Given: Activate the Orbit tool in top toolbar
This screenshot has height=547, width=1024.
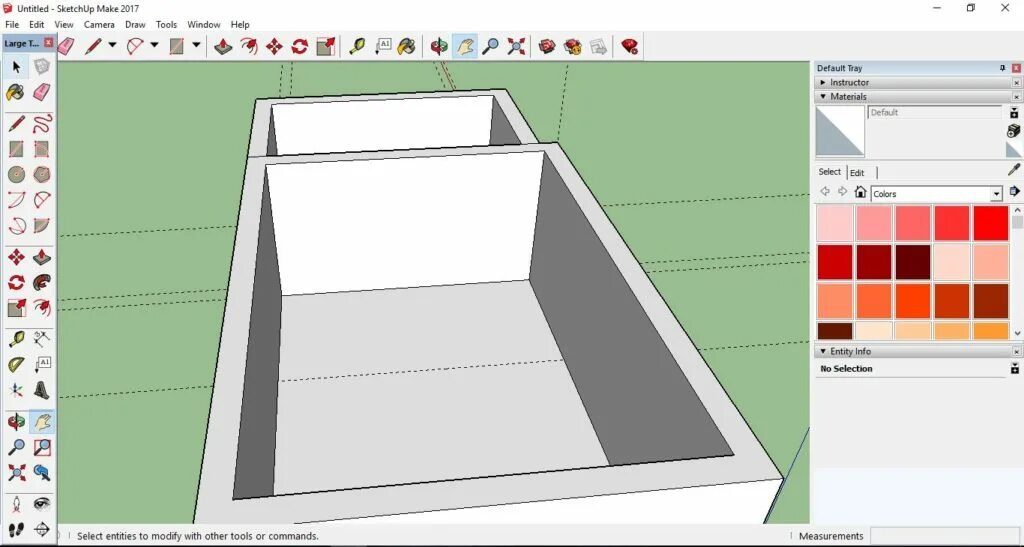Looking at the screenshot, I should click(x=440, y=46).
